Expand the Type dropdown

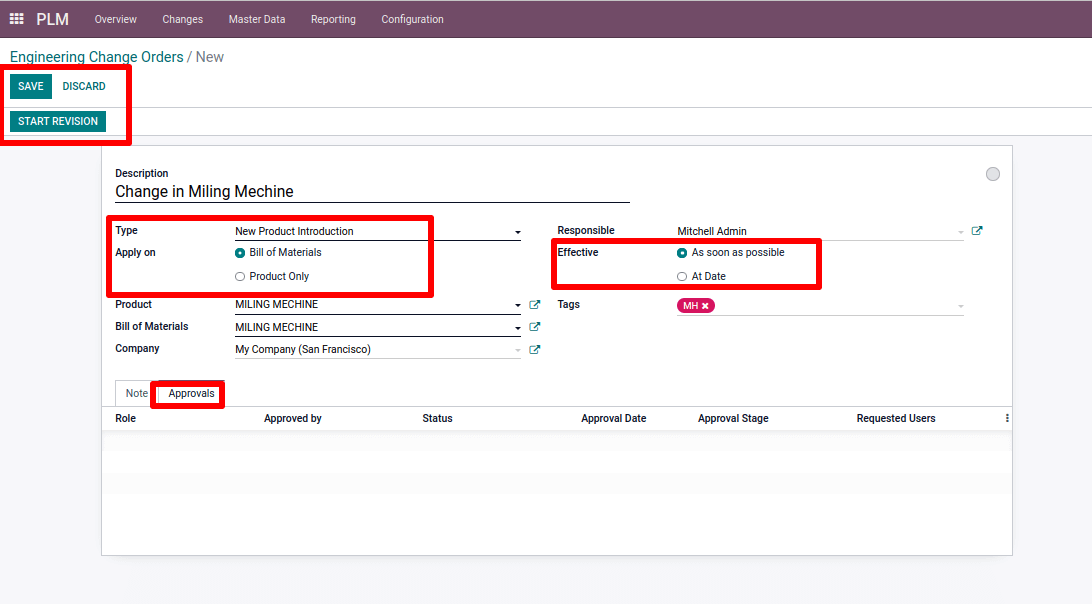click(x=517, y=232)
